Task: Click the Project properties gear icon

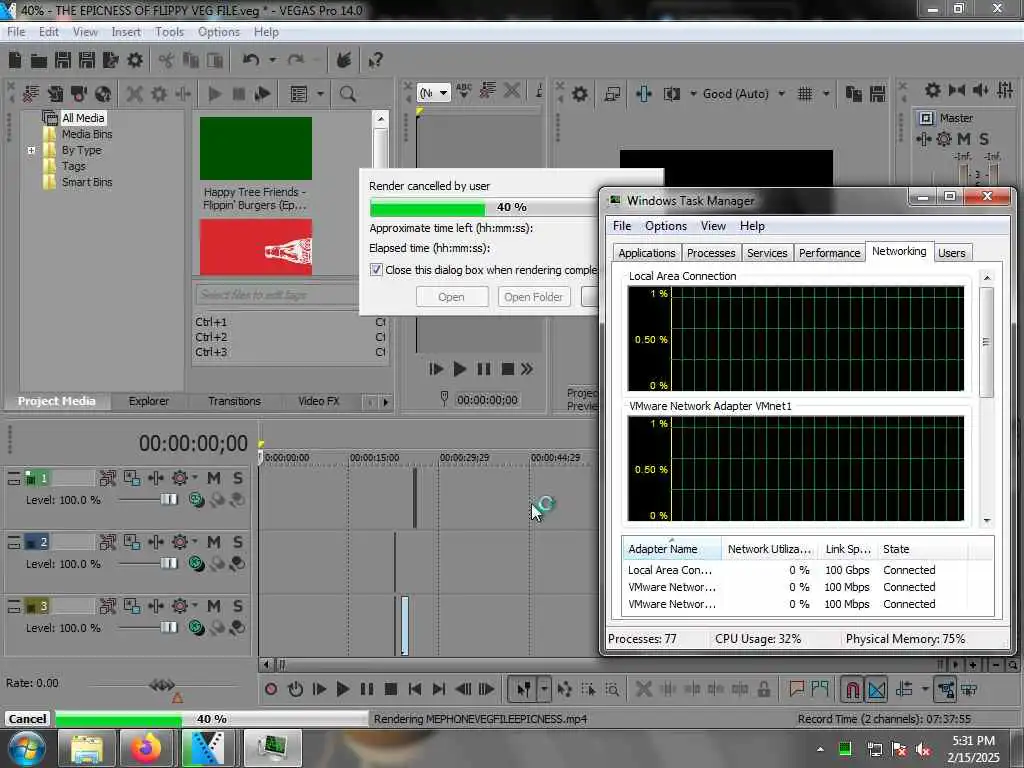Action: point(135,61)
